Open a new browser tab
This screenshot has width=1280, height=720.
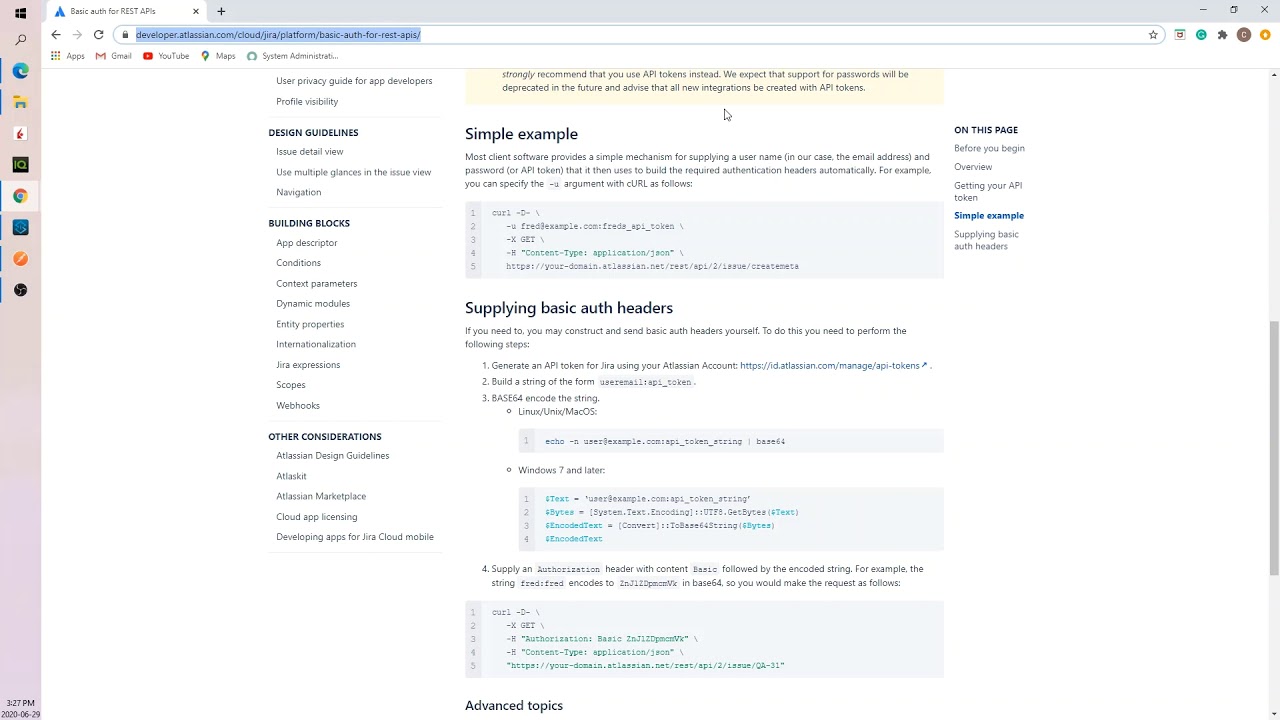pos(221,11)
